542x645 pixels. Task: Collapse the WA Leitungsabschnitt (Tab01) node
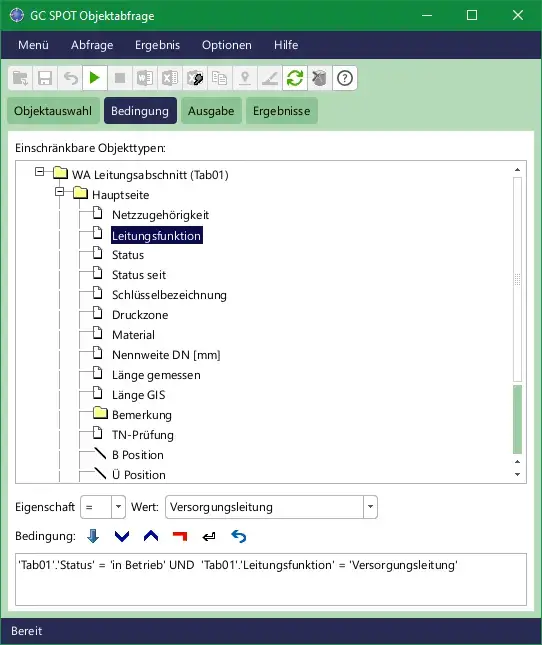(39, 172)
